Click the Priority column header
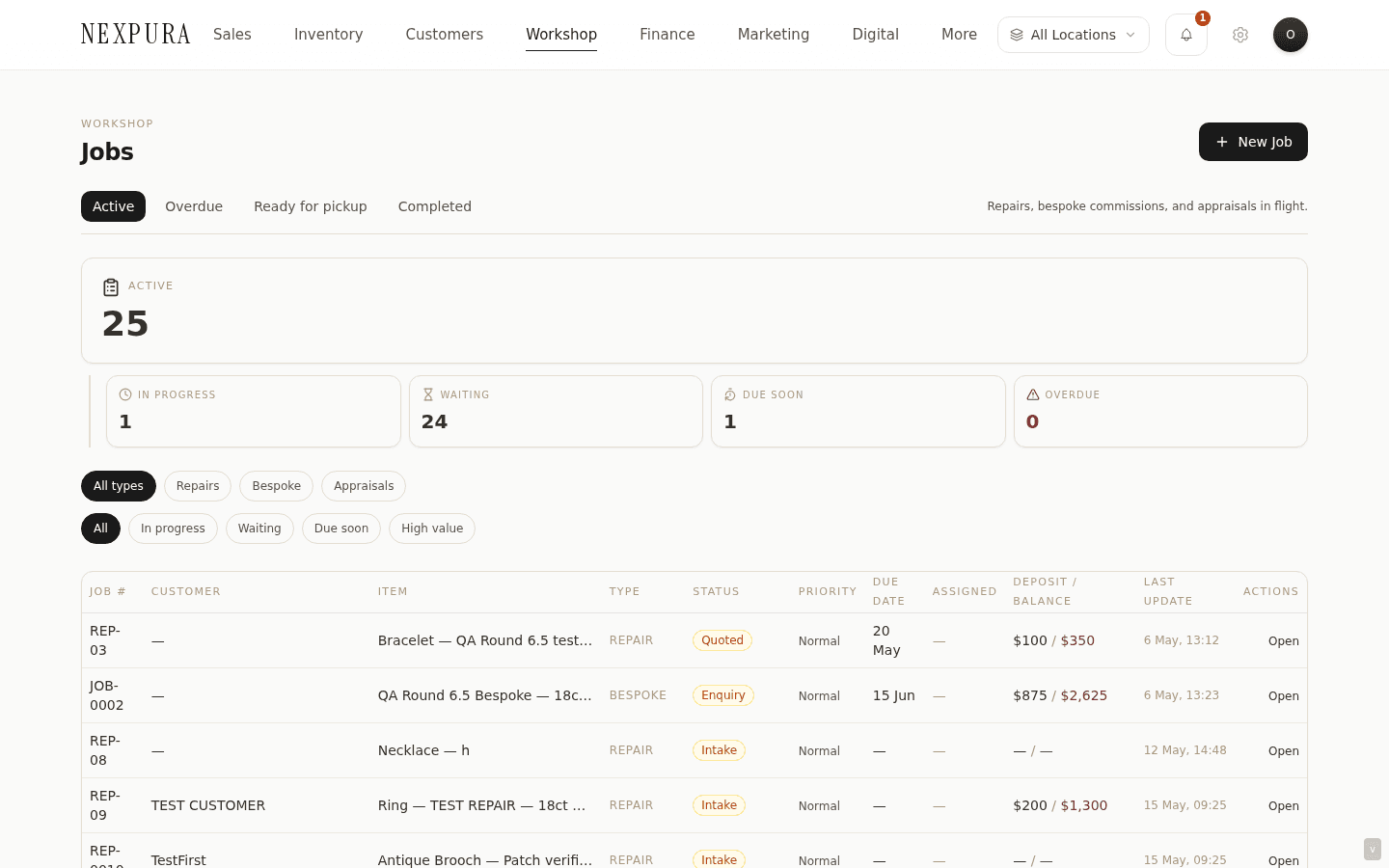 click(x=828, y=592)
